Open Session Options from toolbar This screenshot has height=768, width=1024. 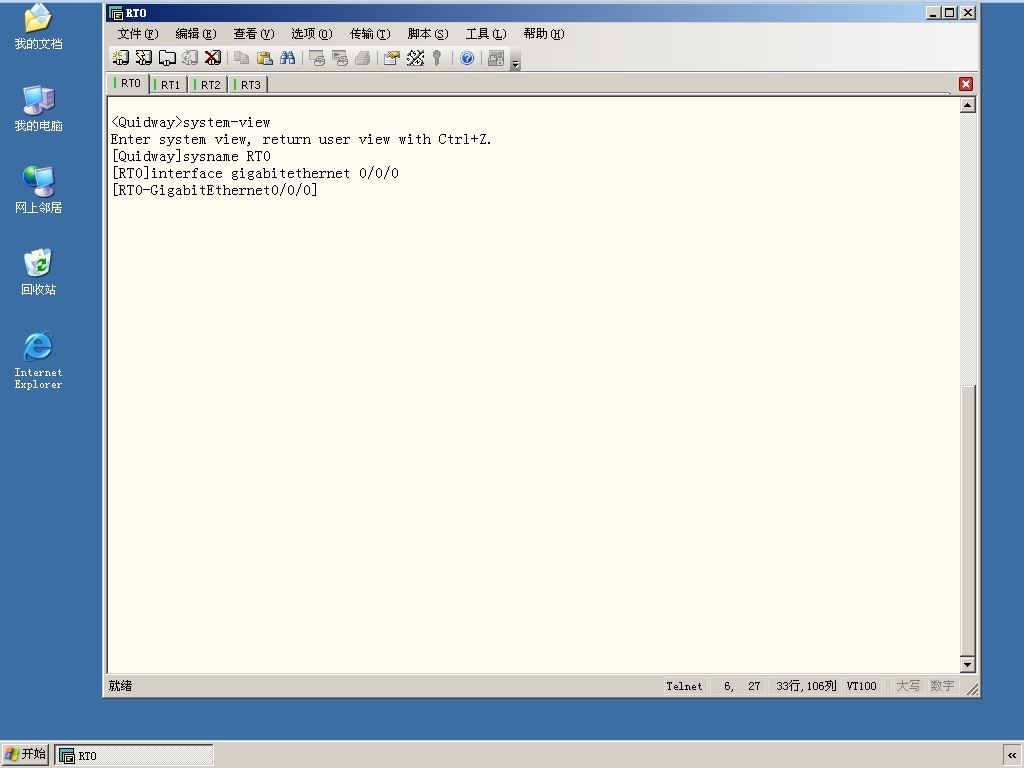coord(392,58)
